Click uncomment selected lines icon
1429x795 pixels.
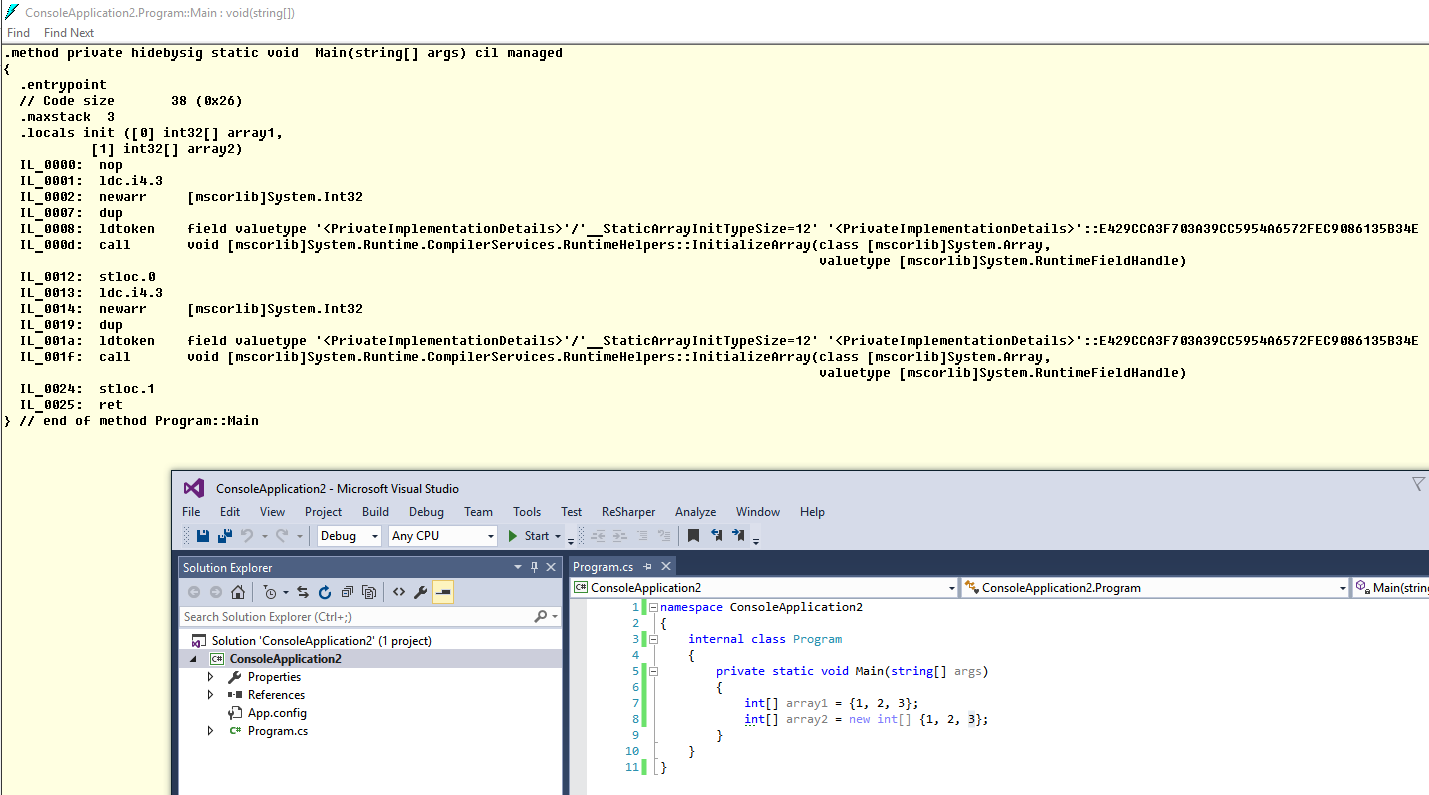click(x=663, y=536)
